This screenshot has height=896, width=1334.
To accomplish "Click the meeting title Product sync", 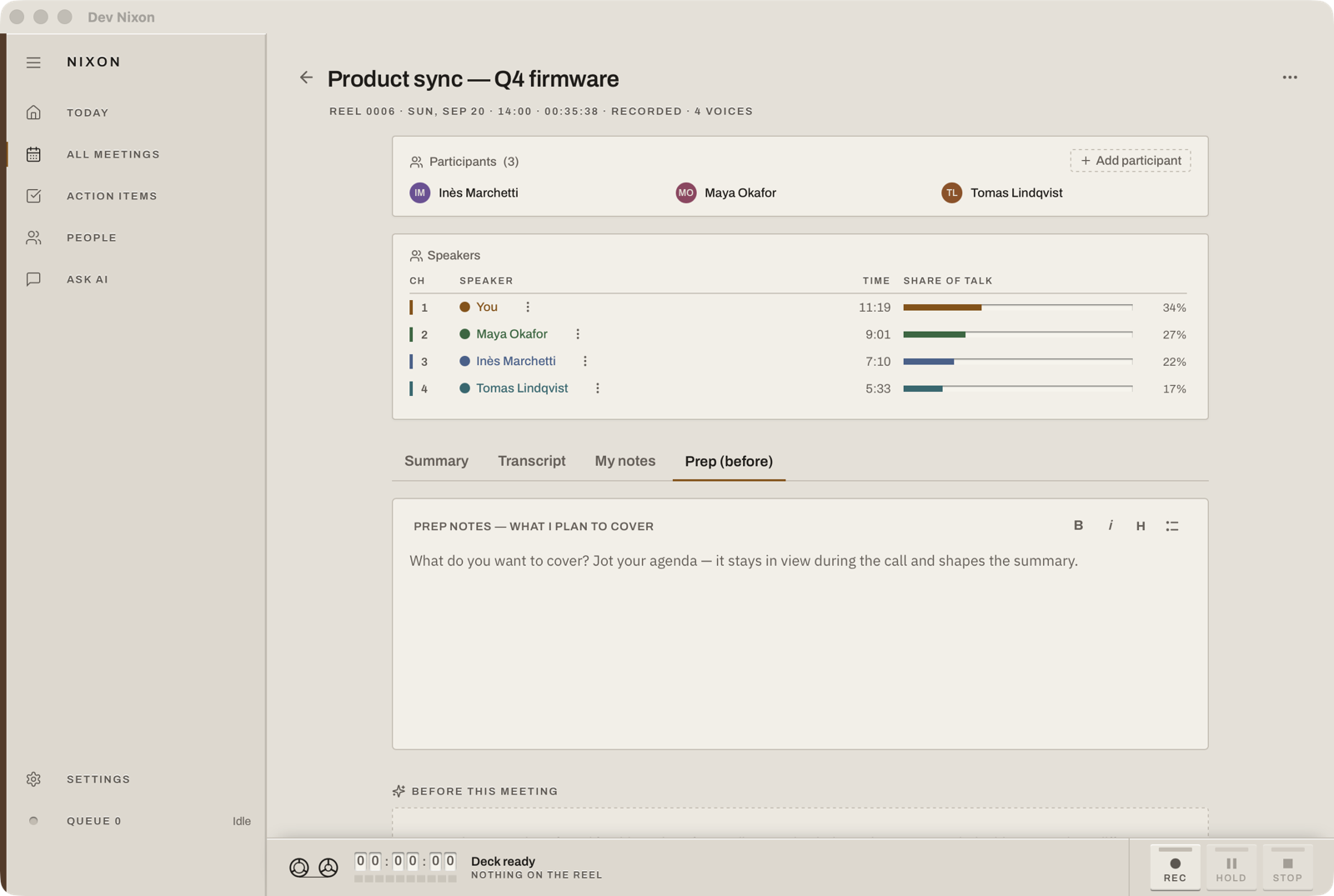I will click(x=473, y=78).
